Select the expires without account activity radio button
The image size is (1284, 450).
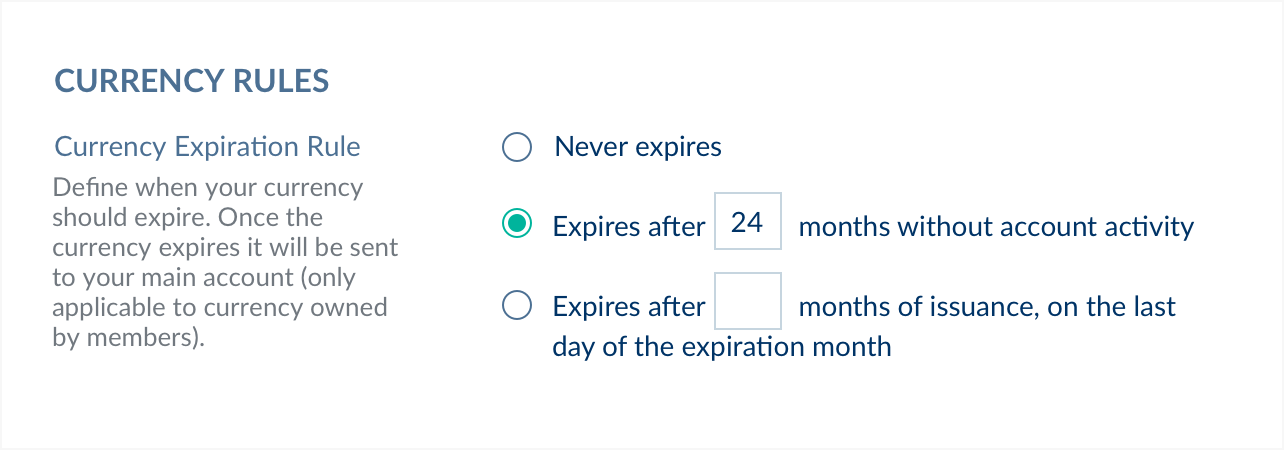click(516, 225)
